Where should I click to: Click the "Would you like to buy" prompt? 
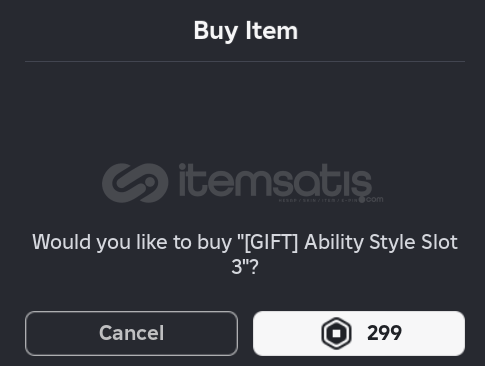[132, 242]
